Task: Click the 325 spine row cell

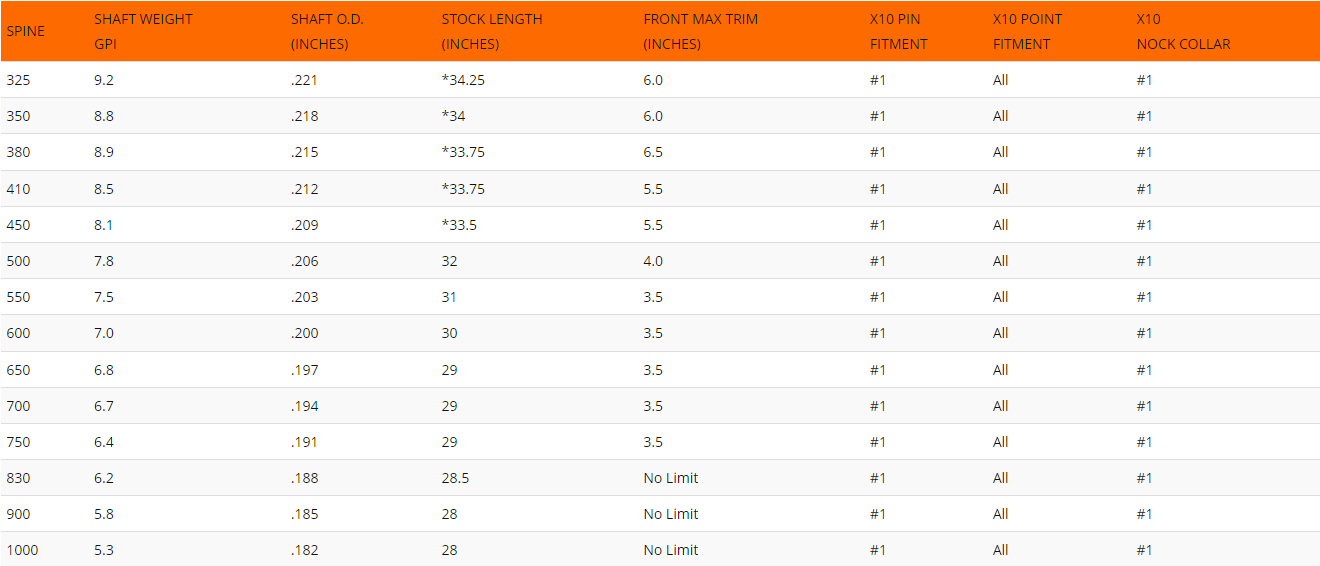Action: click(18, 80)
